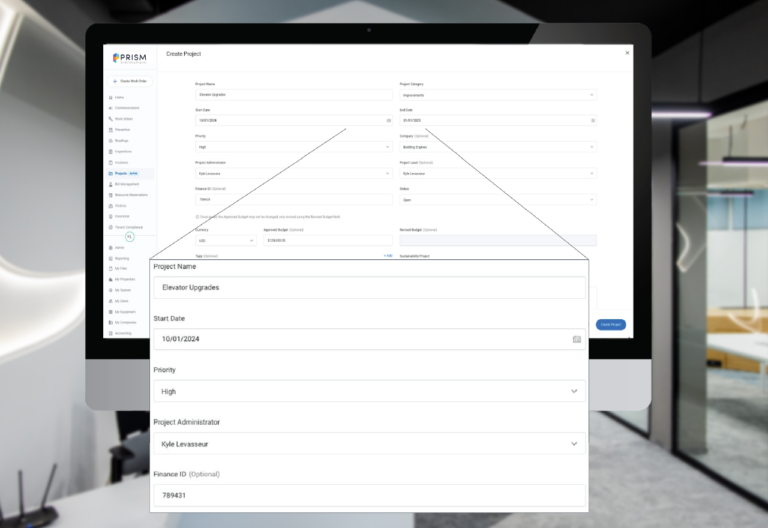The height and width of the screenshot is (528, 768).
Task: Open the Start Date calendar picker icon
Action: pyautogui.click(x=389, y=120)
